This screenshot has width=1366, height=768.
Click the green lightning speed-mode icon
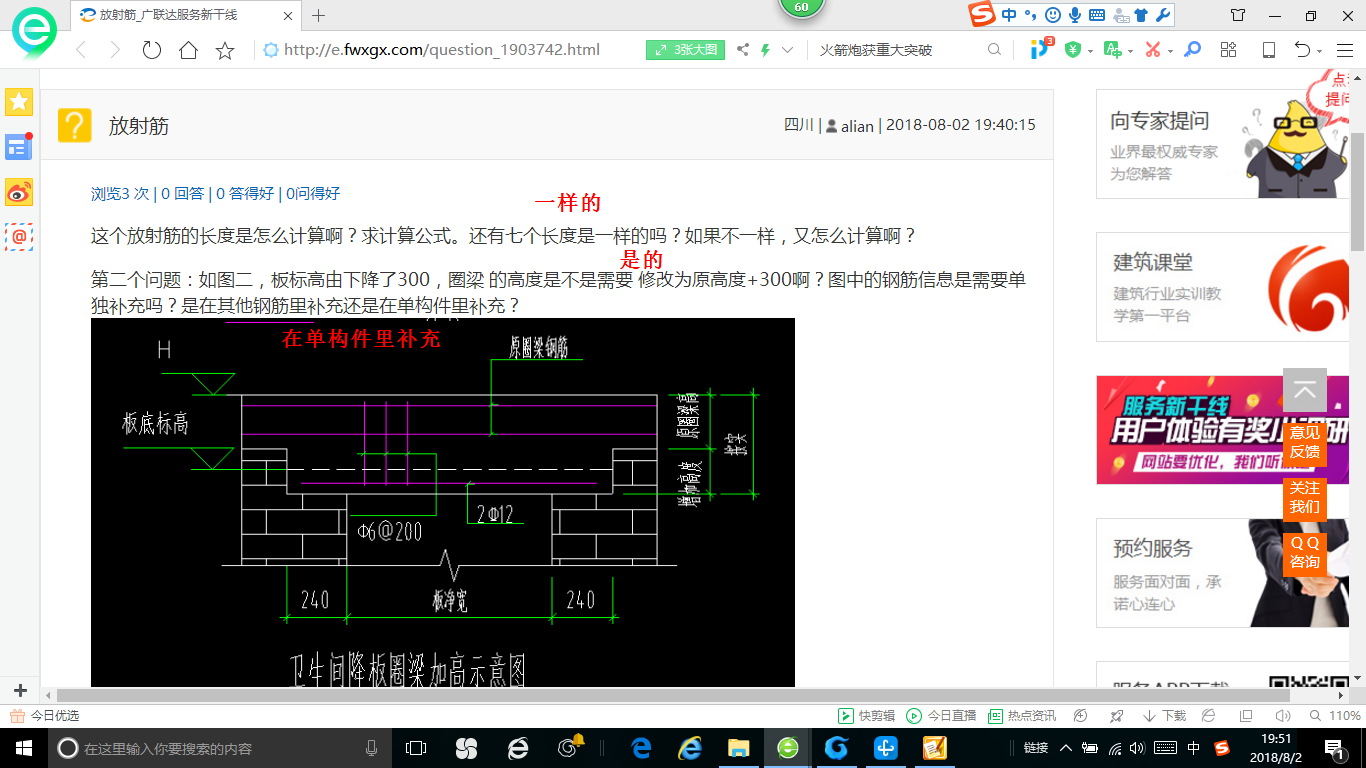click(x=766, y=50)
